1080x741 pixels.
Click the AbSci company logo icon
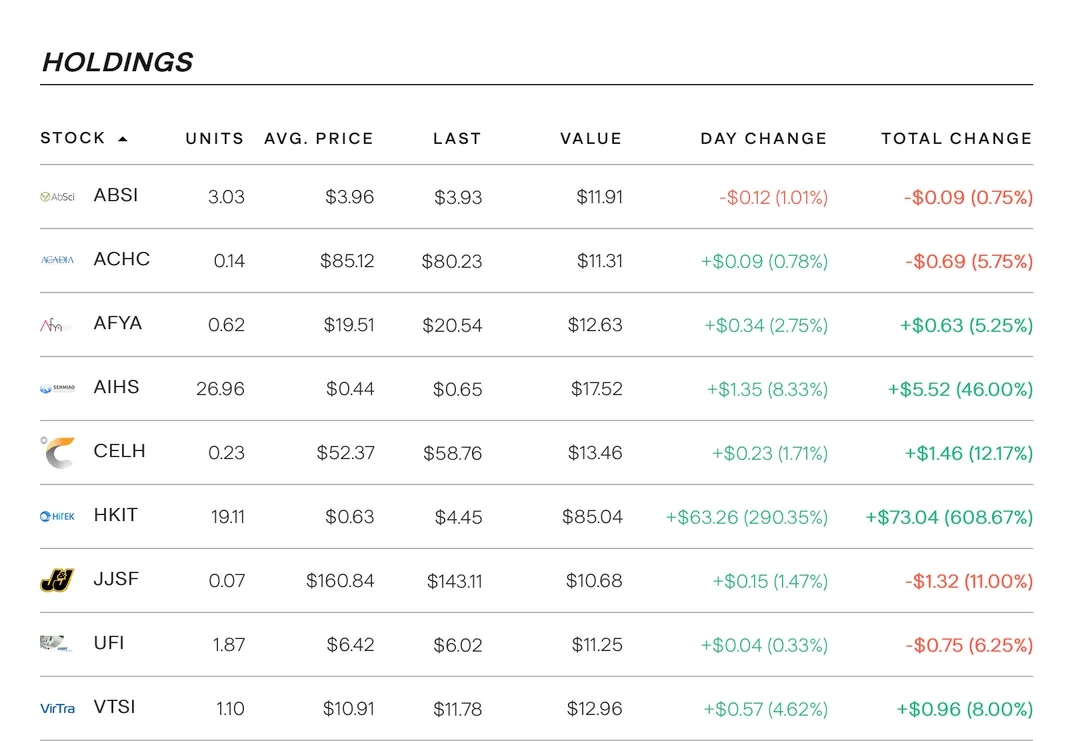(57, 197)
